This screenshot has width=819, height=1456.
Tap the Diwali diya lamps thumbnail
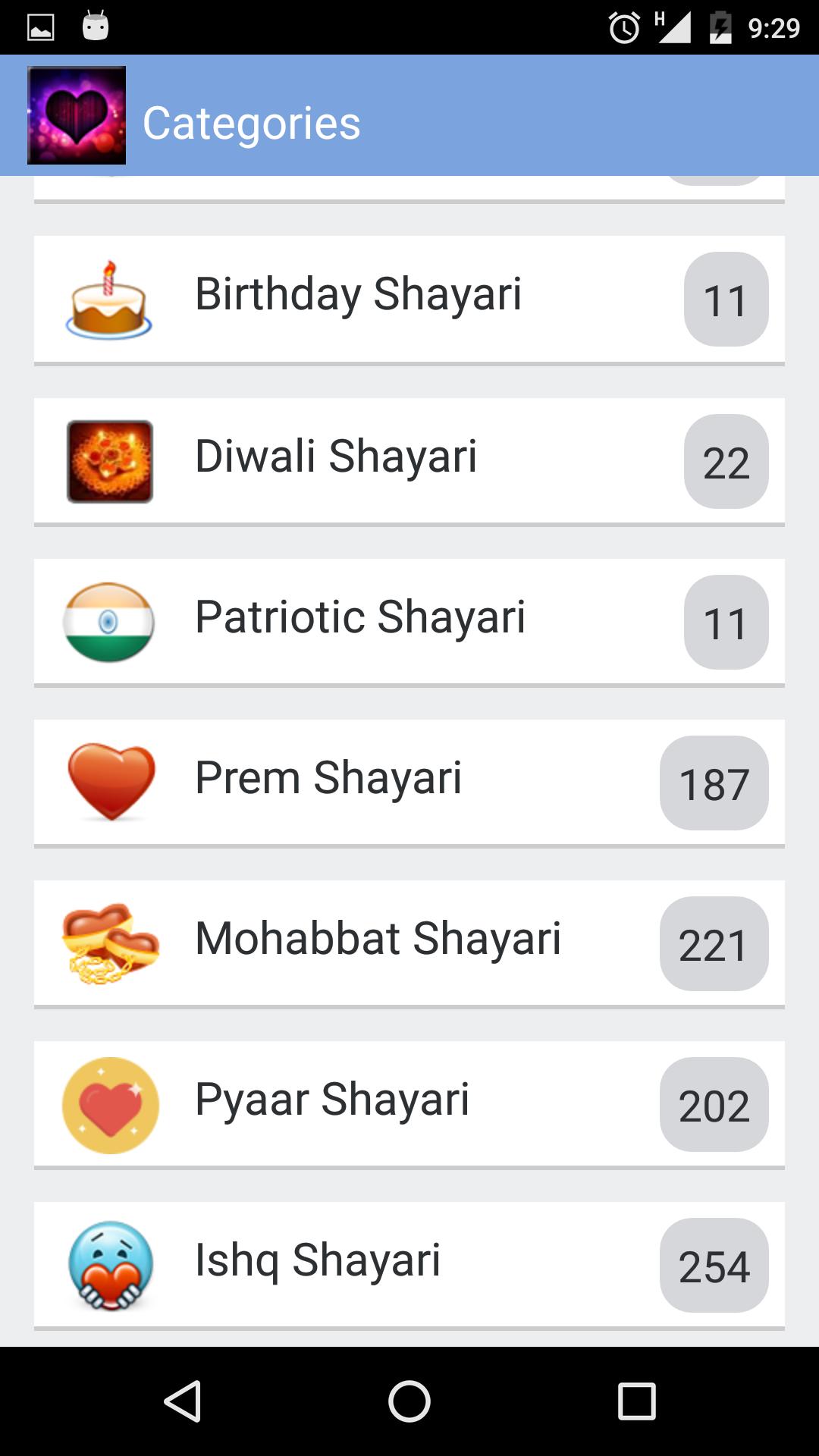110,462
